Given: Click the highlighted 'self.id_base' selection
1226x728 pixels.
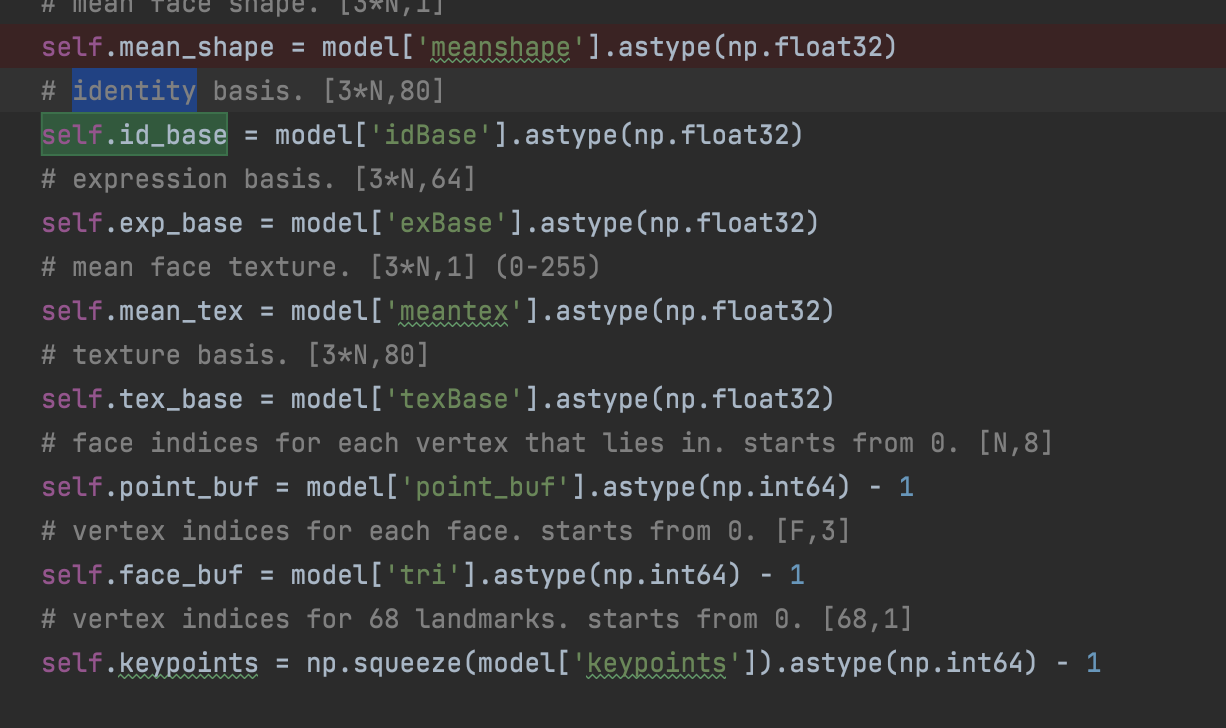Looking at the screenshot, I should coord(133,134).
